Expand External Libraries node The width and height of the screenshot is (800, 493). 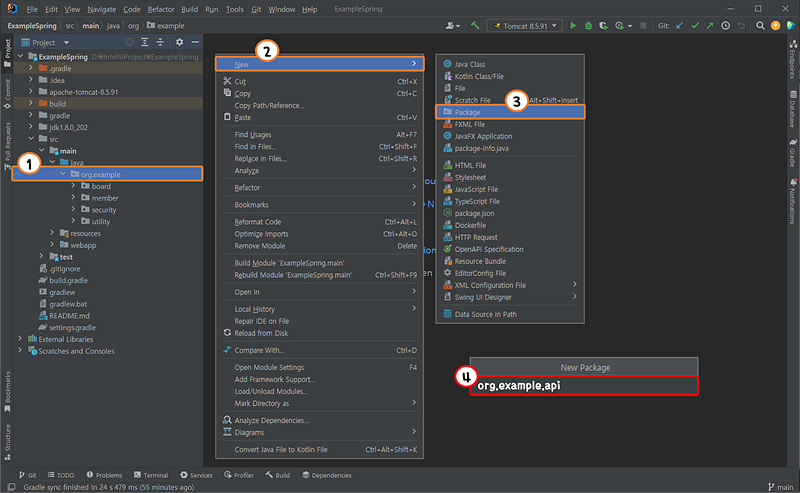click(x=20, y=339)
